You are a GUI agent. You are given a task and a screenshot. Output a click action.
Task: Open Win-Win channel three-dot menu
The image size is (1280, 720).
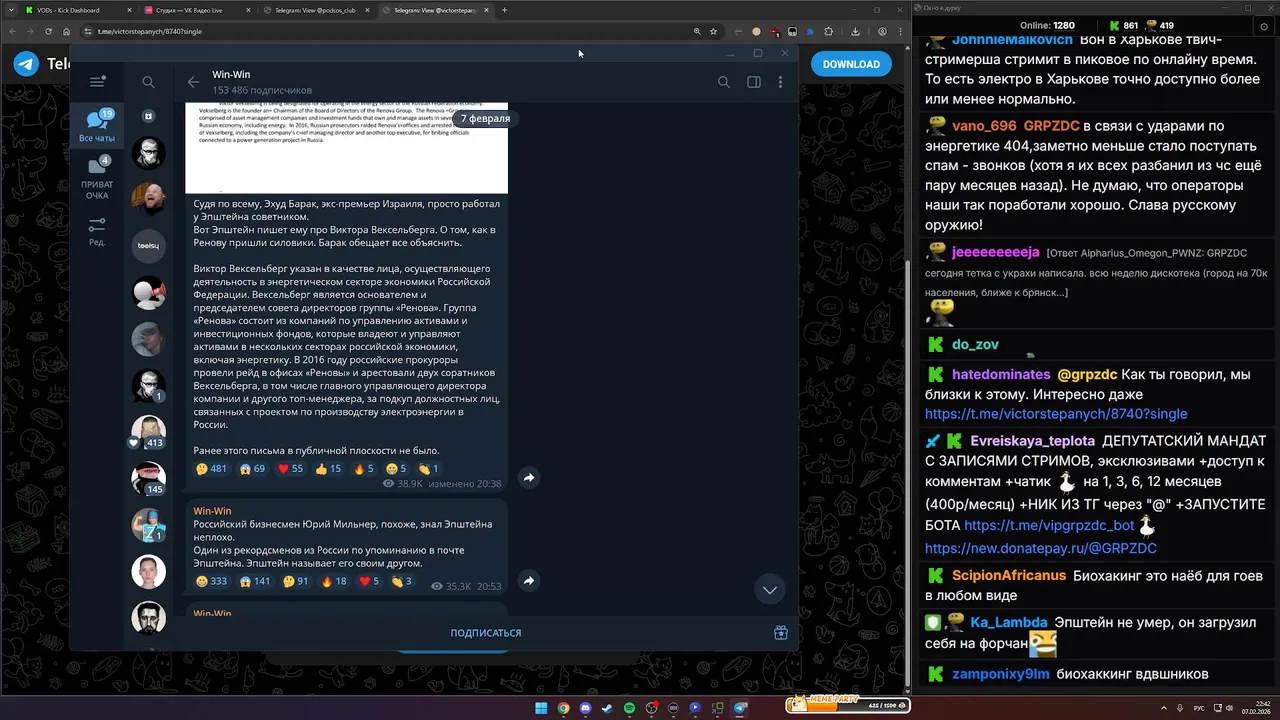780,82
